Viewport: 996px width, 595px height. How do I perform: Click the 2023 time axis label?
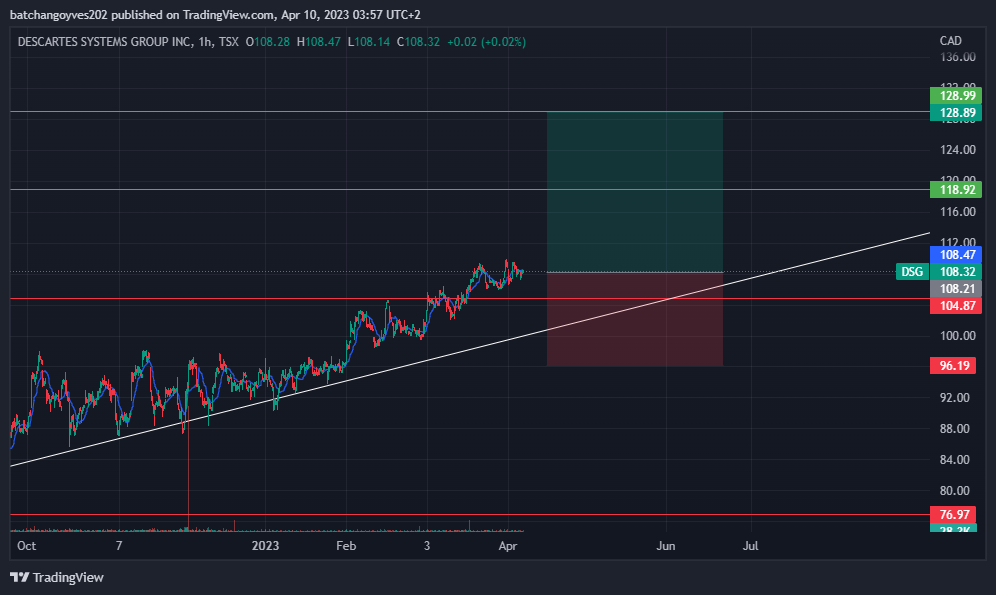[266, 546]
